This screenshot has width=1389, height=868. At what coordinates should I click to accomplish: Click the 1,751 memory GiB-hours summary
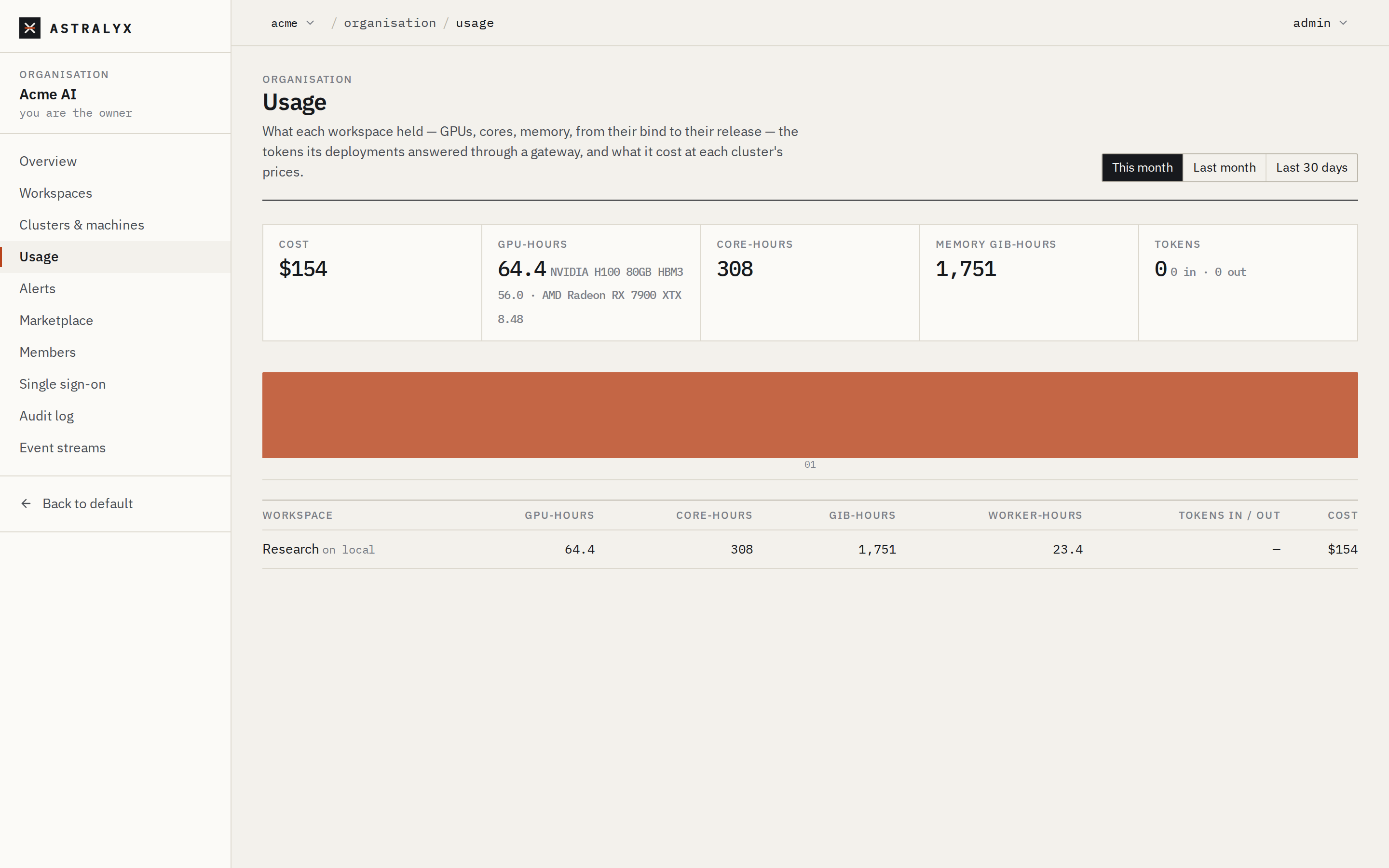coord(966,269)
